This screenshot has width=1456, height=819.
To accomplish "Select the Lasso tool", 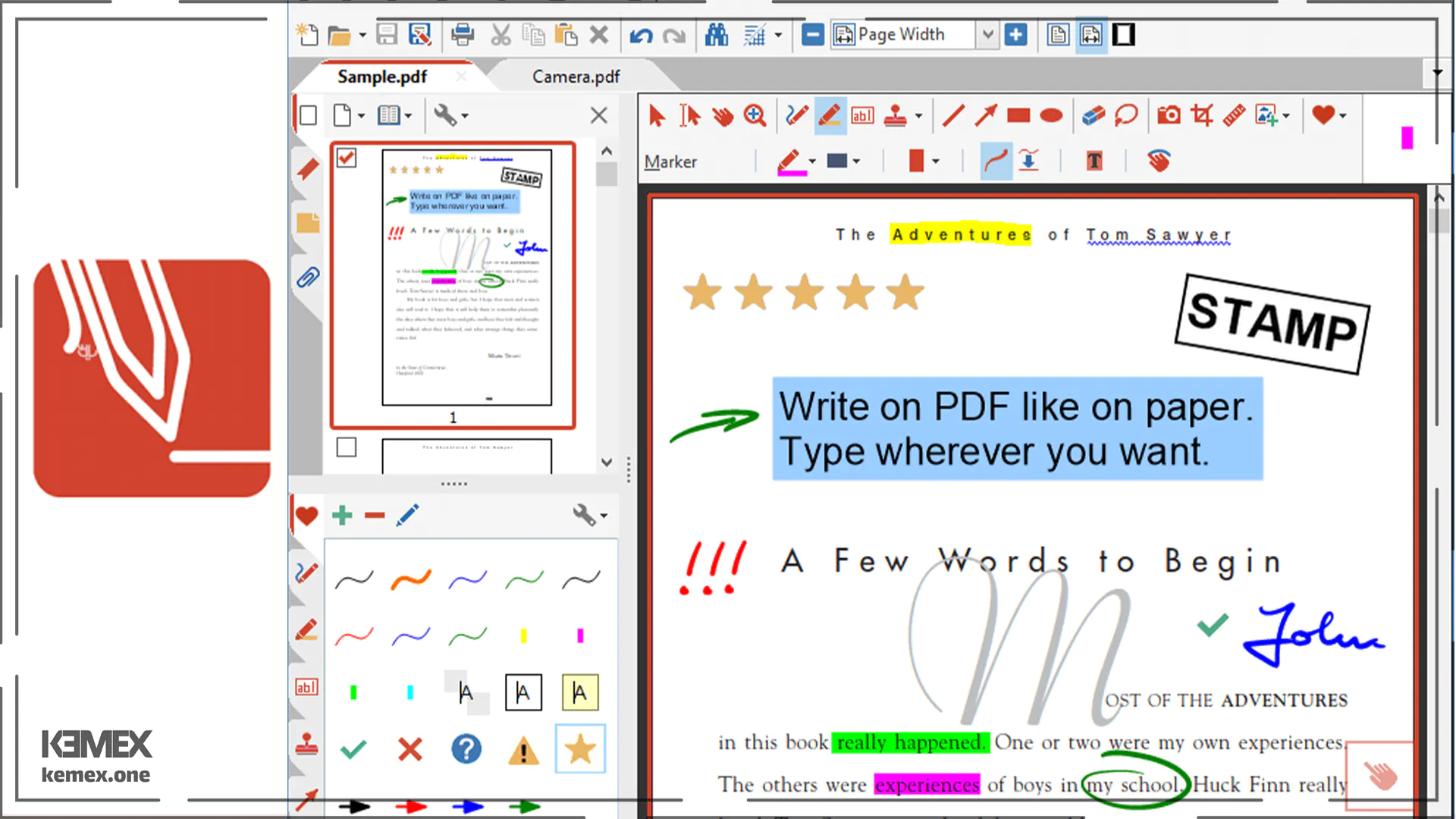I will click(x=1126, y=116).
